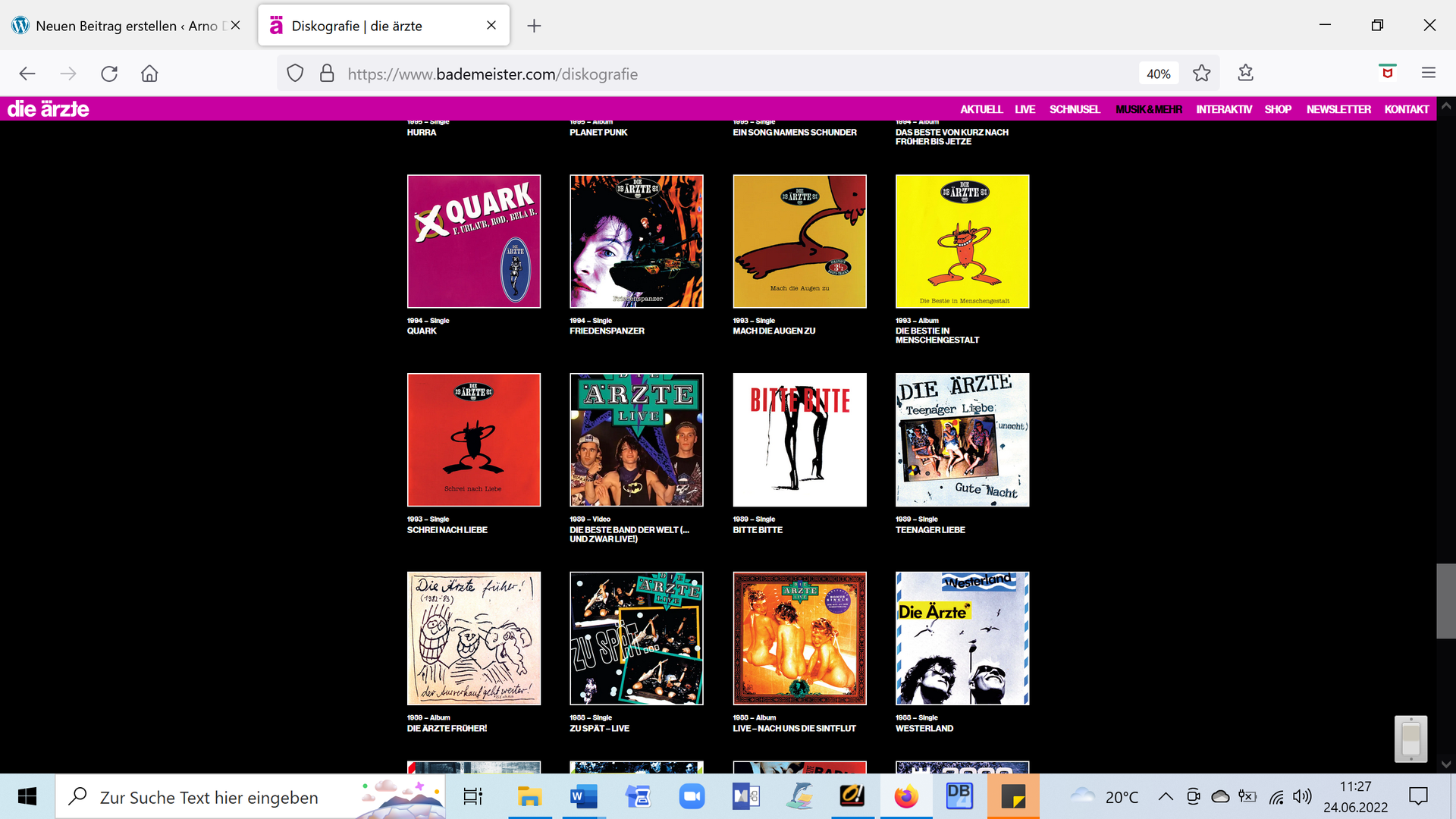Open the AKTUELL menu item

tap(981, 109)
